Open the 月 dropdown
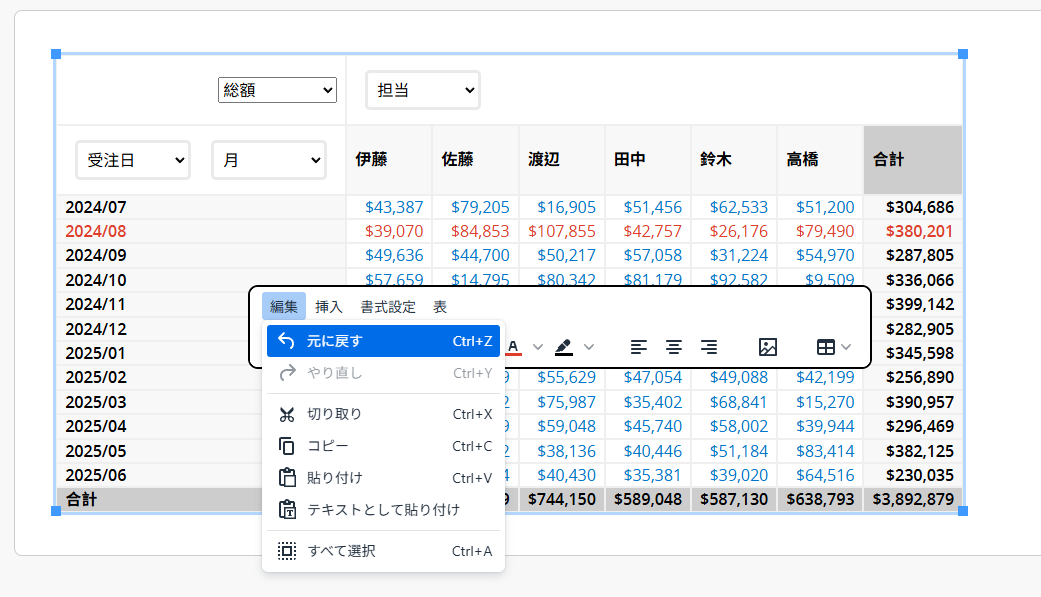 point(269,160)
